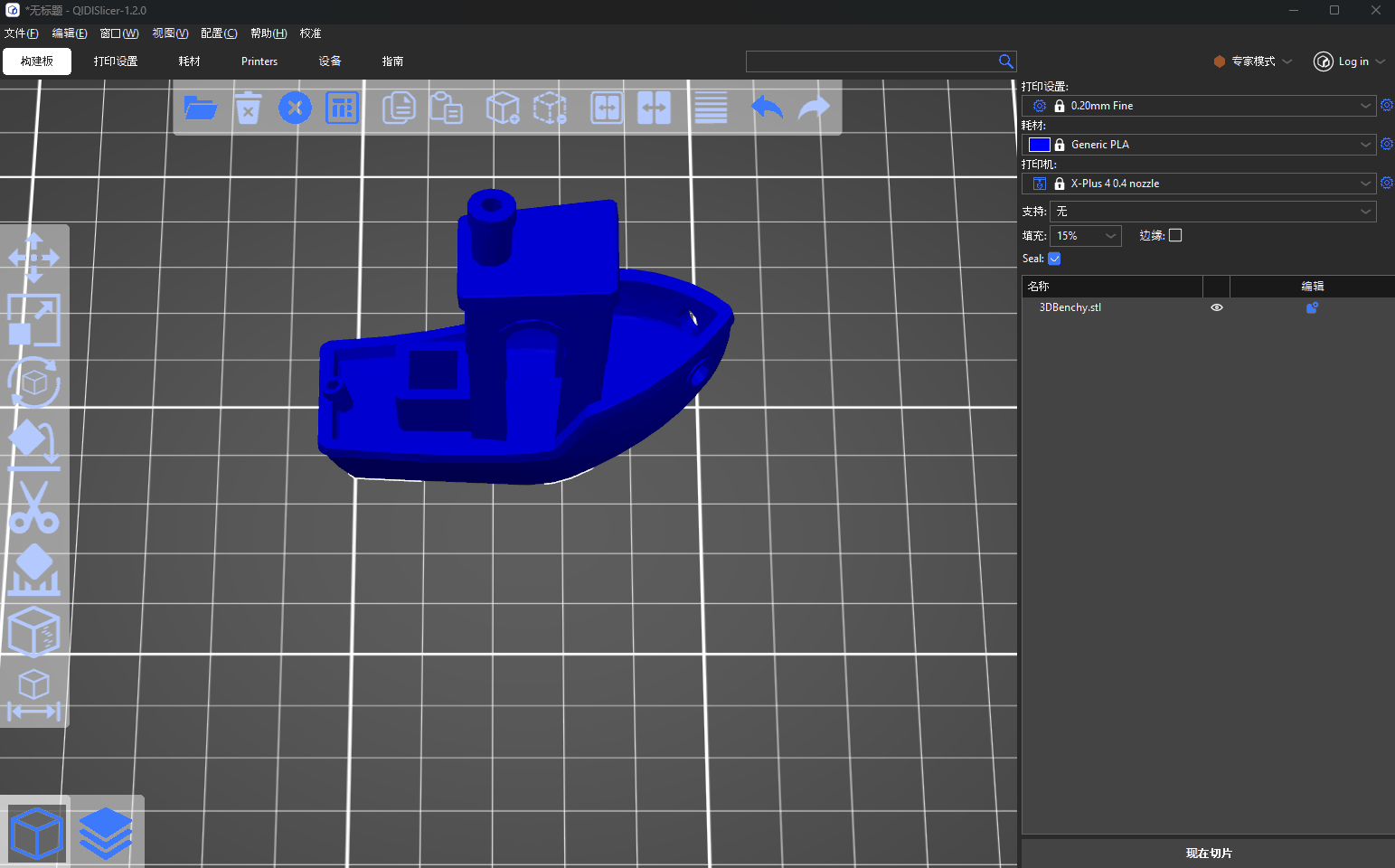This screenshot has width=1395, height=868.
Task: Open the 编辑(E) menu
Action: (x=70, y=33)
